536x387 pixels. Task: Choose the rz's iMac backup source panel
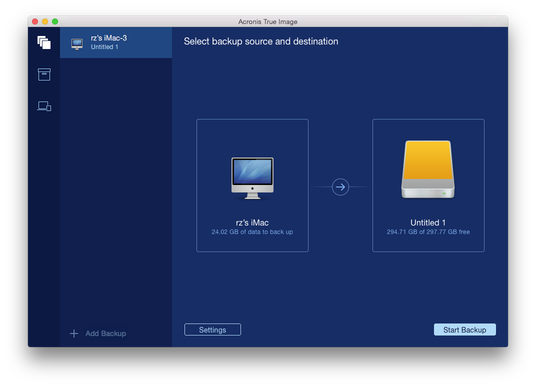(252, 185)
